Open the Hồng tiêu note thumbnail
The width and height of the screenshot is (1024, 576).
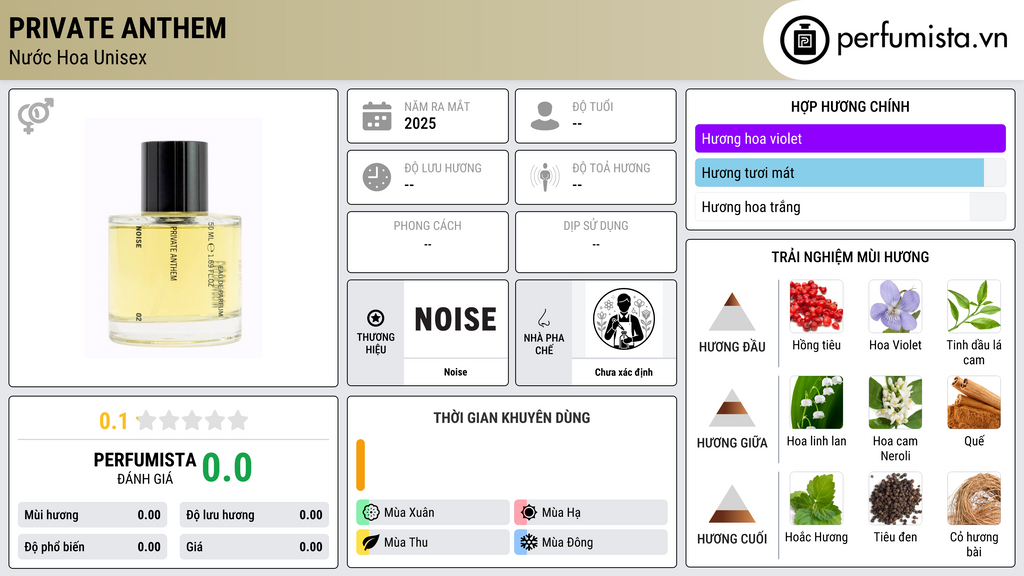pyautogui.click(x=816, y=306)
